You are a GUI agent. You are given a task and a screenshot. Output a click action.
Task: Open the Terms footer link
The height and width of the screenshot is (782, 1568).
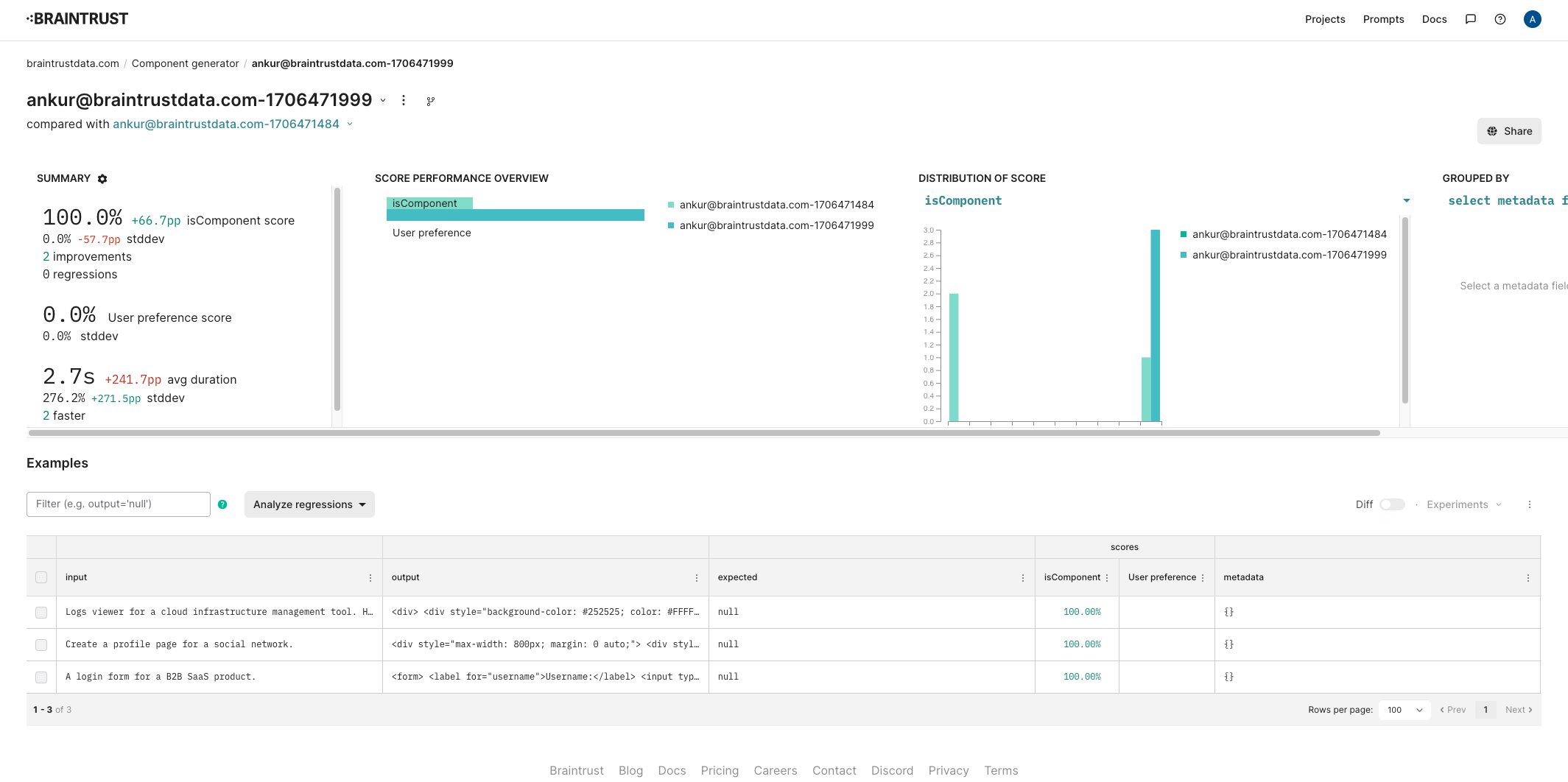click(x=1001, y=770)
